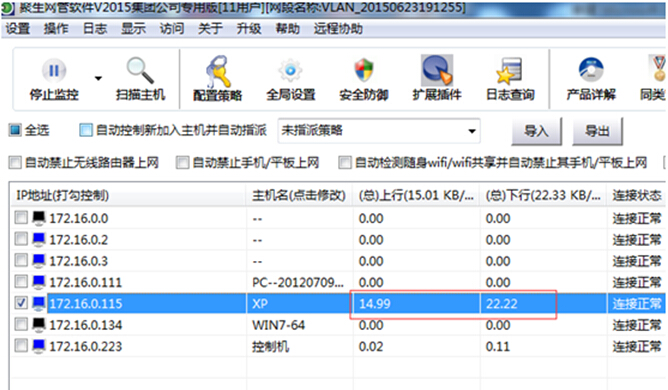The height and width of the screenshot is (390, 668).
Task: Open 日志查询 icon
Action: [510, 70]
